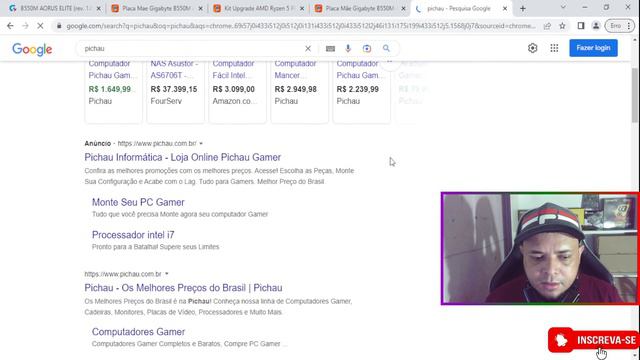Screen dimensions: 640x360
Task: Click the webcam video overlay
Action: (540, 249)
